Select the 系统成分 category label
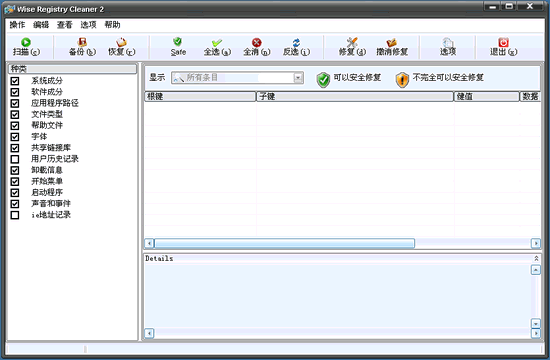This screenshot has width=550, height=360. tap(47, 81)
